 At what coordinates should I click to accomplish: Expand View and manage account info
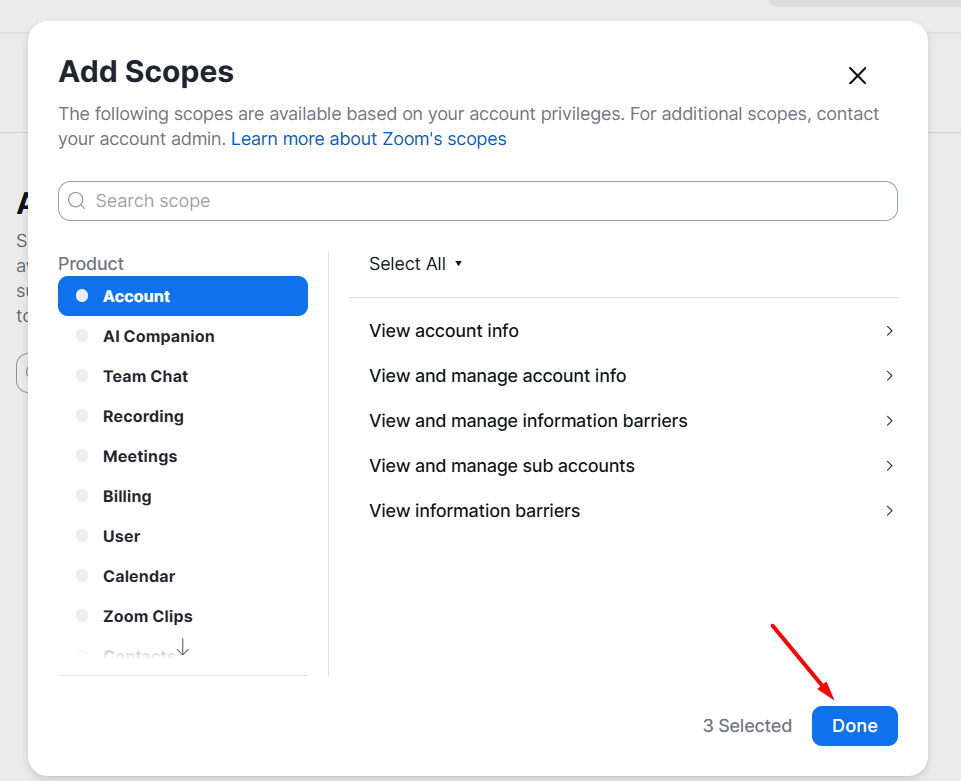point(889,376)
